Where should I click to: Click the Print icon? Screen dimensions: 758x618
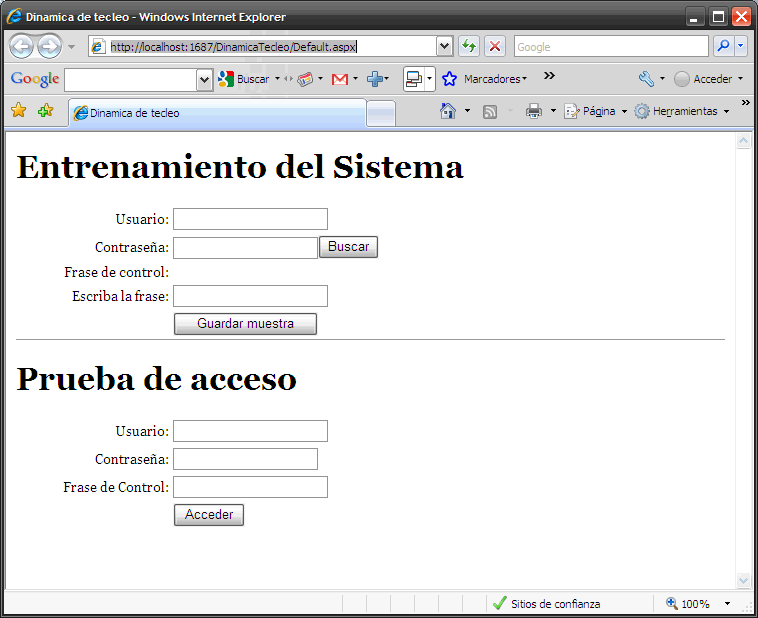click(x=534, y=111)
